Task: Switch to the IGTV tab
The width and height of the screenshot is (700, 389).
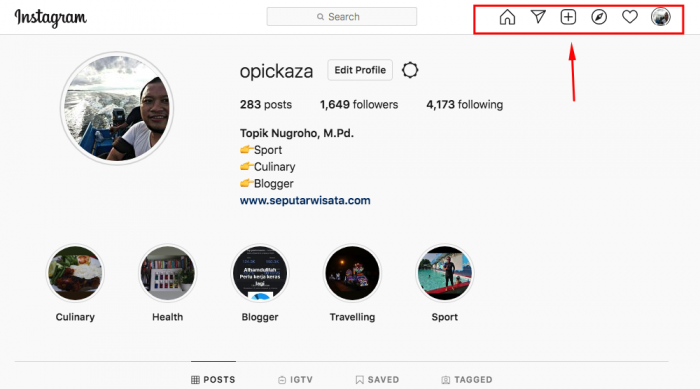Action: pos(295,380)
